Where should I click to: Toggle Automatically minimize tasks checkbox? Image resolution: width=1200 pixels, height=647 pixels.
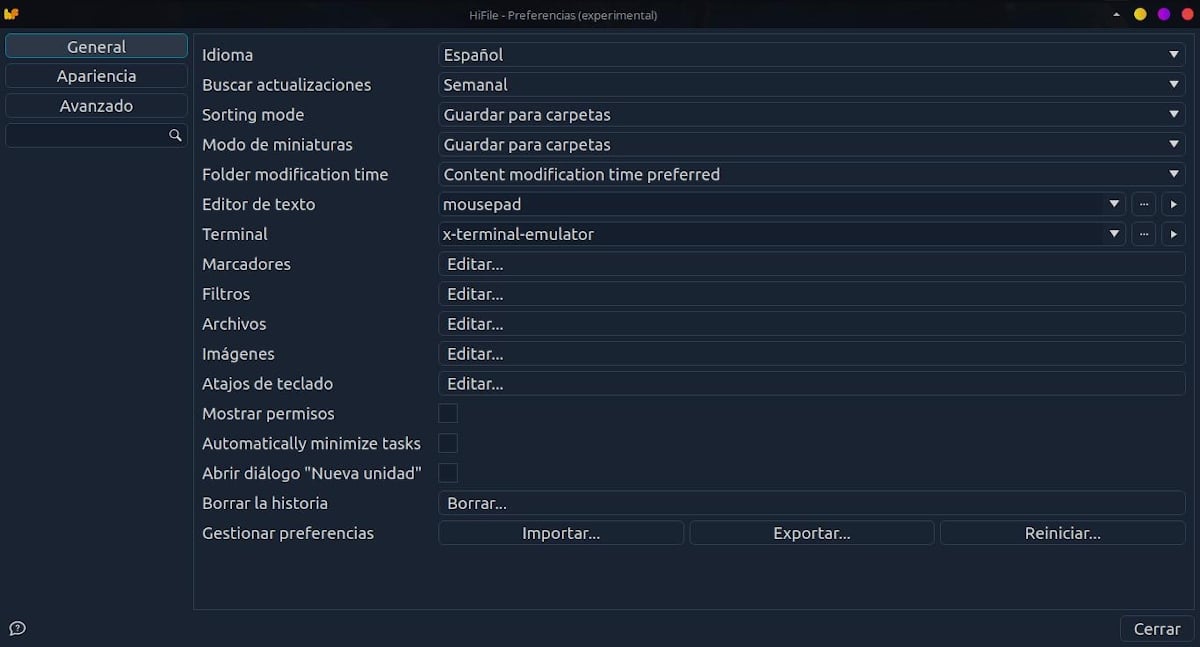point(448,443)
